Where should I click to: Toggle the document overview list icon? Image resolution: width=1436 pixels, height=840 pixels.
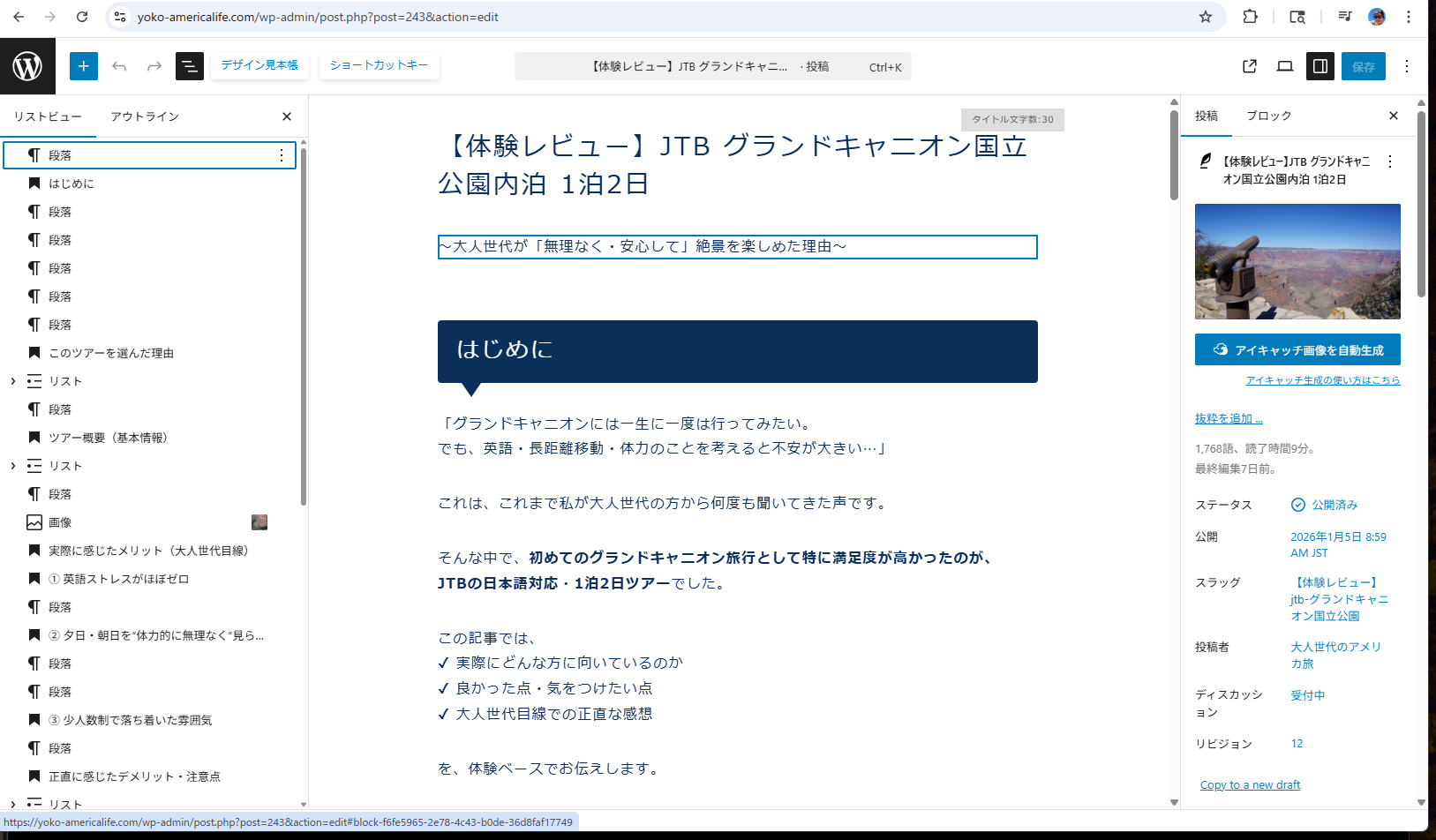(190, 66)
